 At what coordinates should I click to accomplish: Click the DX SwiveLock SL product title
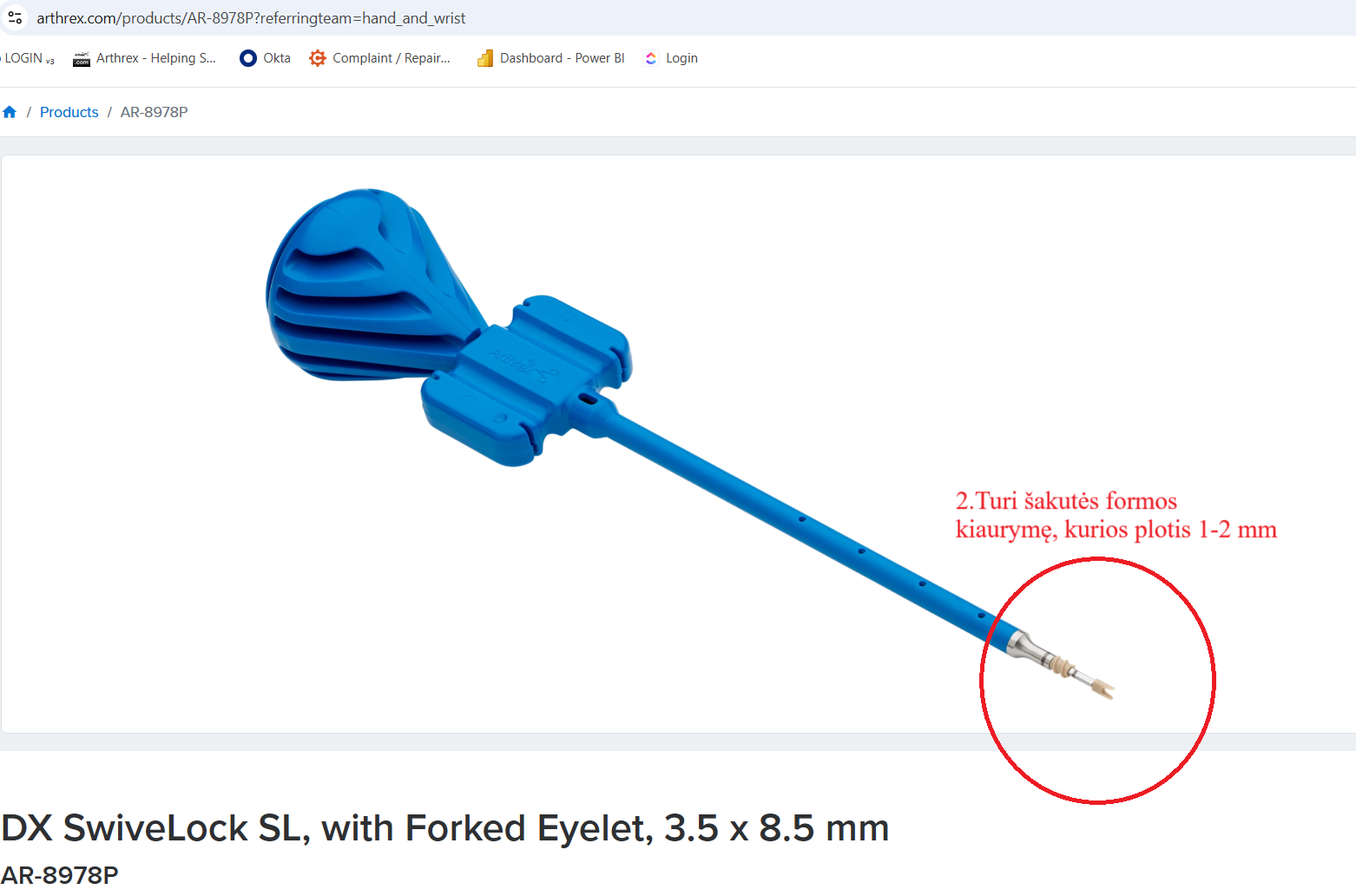(x=444, y=828)
